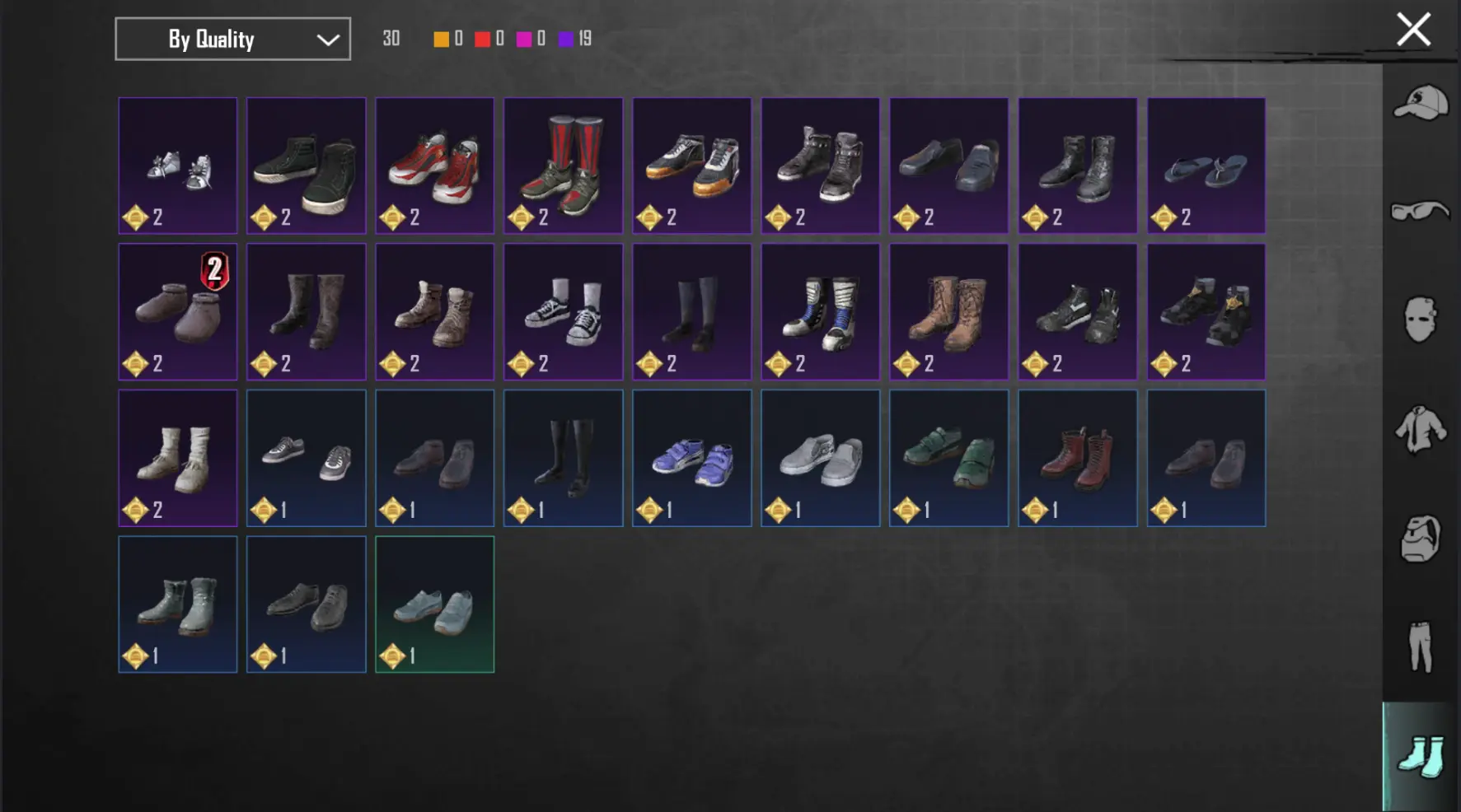The height and width of the screenshot is (812, 1461).
Task: Select the shoes category icon
Action: coord(1421,757)
